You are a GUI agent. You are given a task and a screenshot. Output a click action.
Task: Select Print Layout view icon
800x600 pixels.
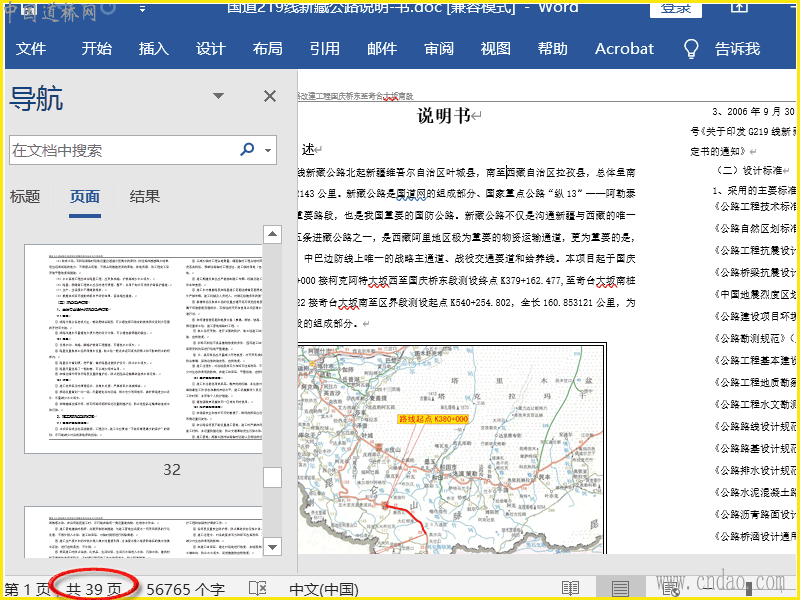tap(620, 589)
